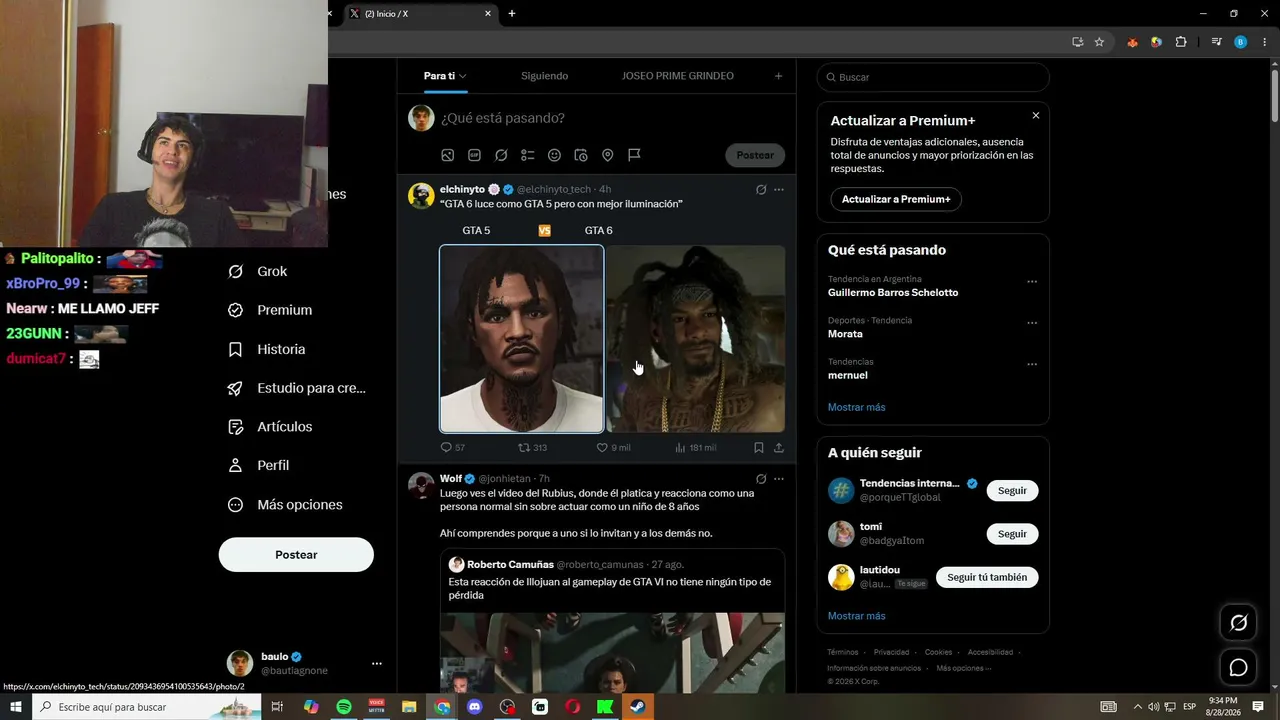View analytics showing 181 mil views

(x=695, y=448)
